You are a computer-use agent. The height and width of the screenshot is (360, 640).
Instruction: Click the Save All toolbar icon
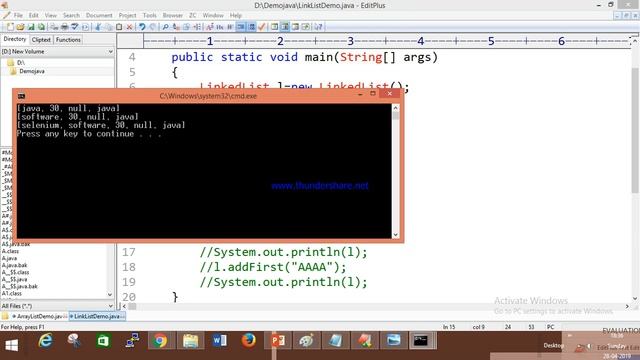pyautogui.click(x=41, y=27)
